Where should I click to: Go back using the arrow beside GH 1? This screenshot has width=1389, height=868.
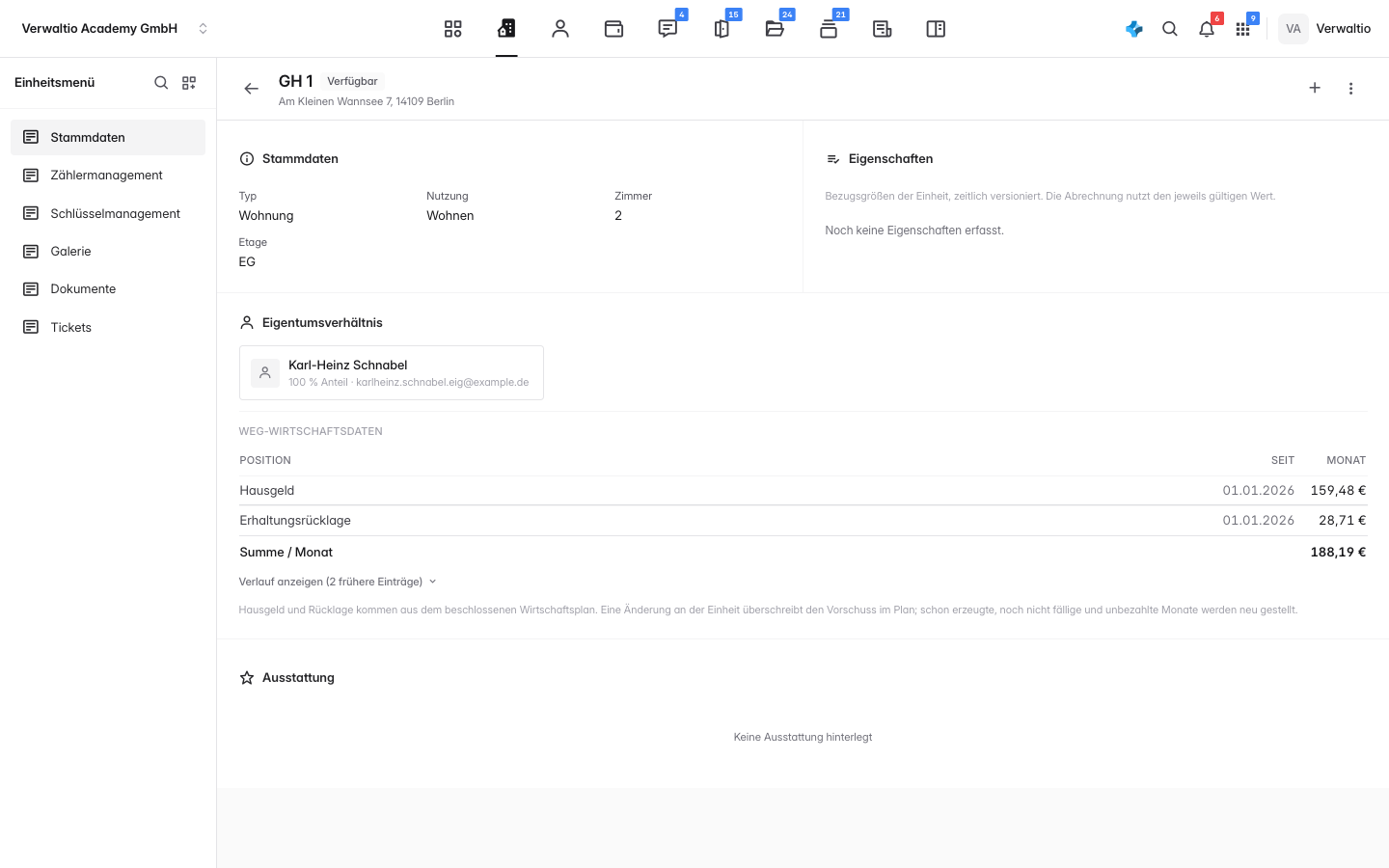coord(252,89)
